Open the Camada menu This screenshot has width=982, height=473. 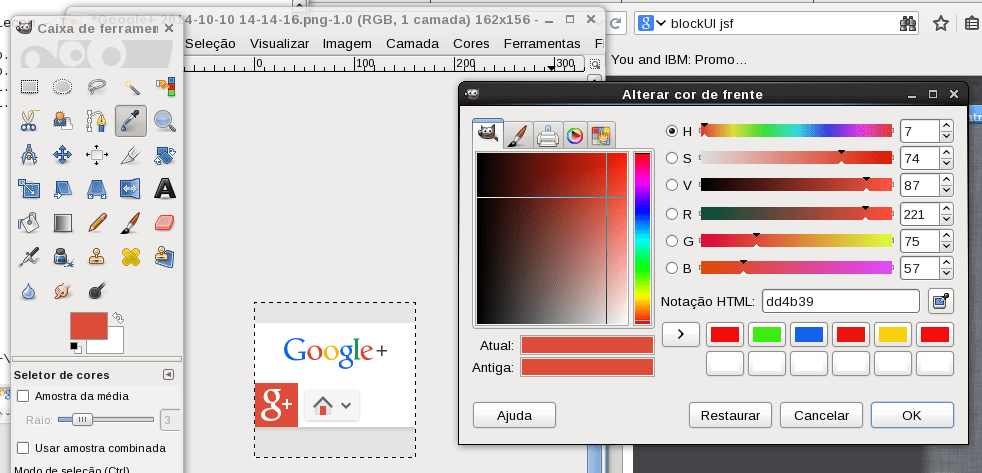412,44
